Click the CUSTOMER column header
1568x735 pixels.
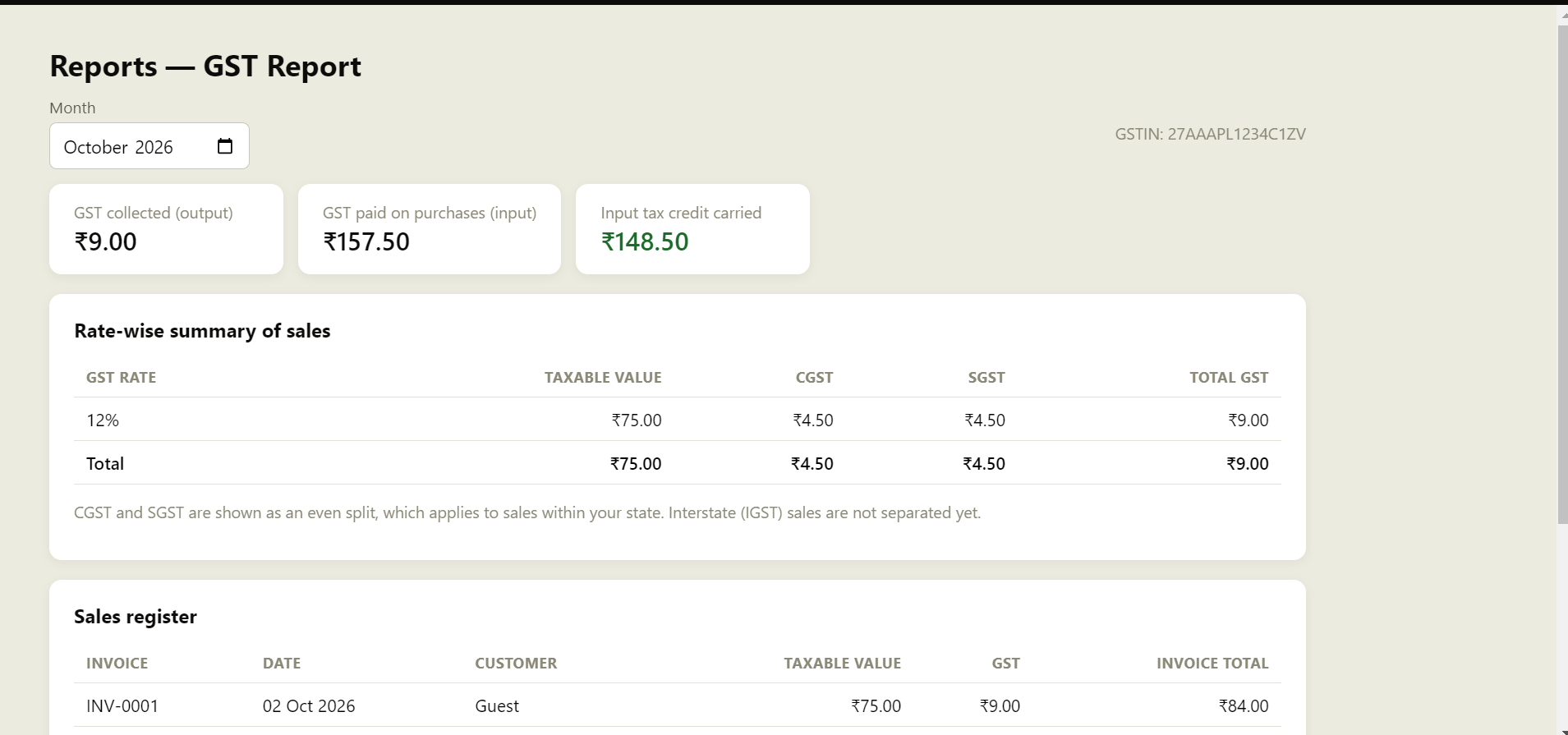pyautogui.click(x=516, y=664)
